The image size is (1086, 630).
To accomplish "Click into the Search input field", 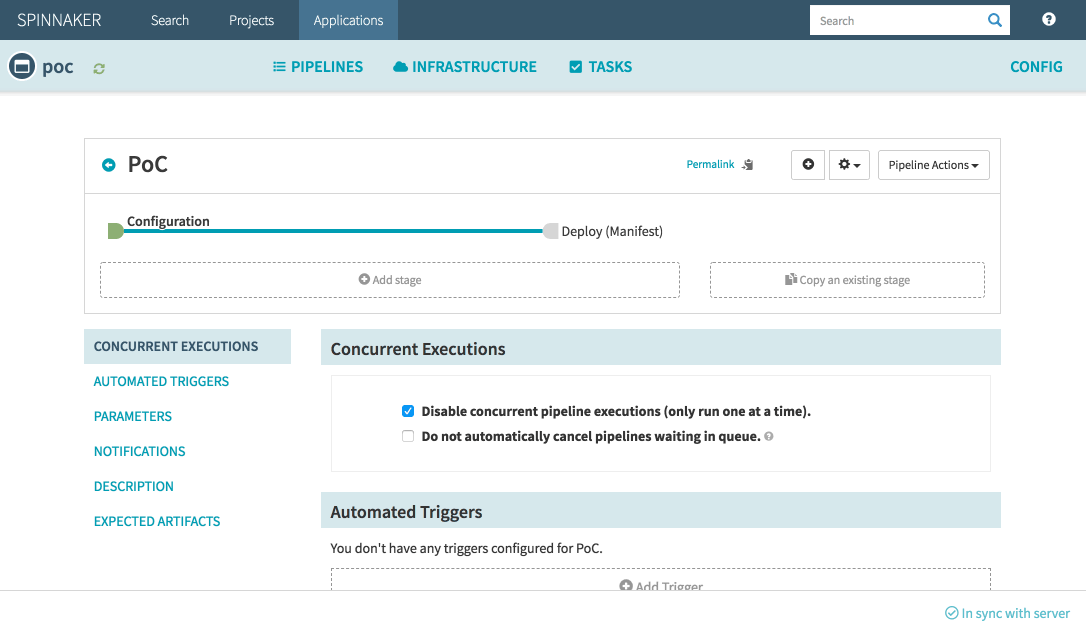I will tap(893, 20).
